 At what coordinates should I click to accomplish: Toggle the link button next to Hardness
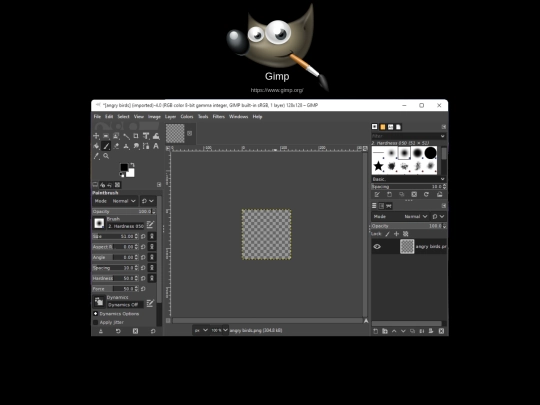(152, 278)
